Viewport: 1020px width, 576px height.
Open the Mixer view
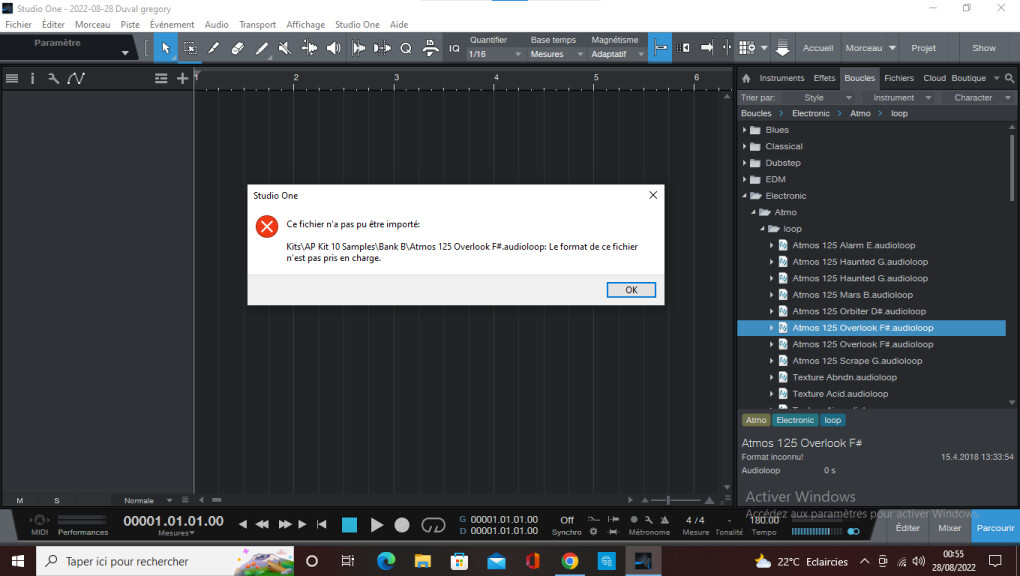949,528
